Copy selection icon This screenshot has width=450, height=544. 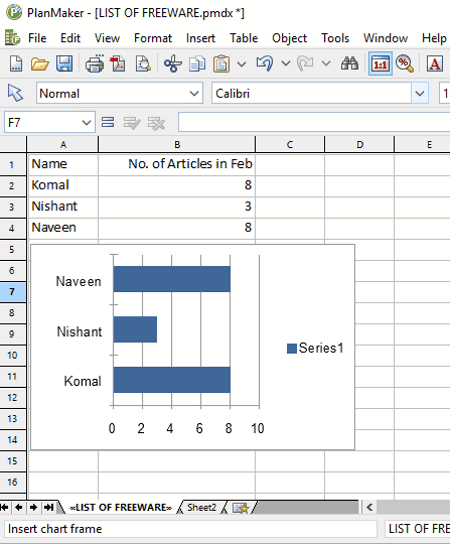point(197,64)
